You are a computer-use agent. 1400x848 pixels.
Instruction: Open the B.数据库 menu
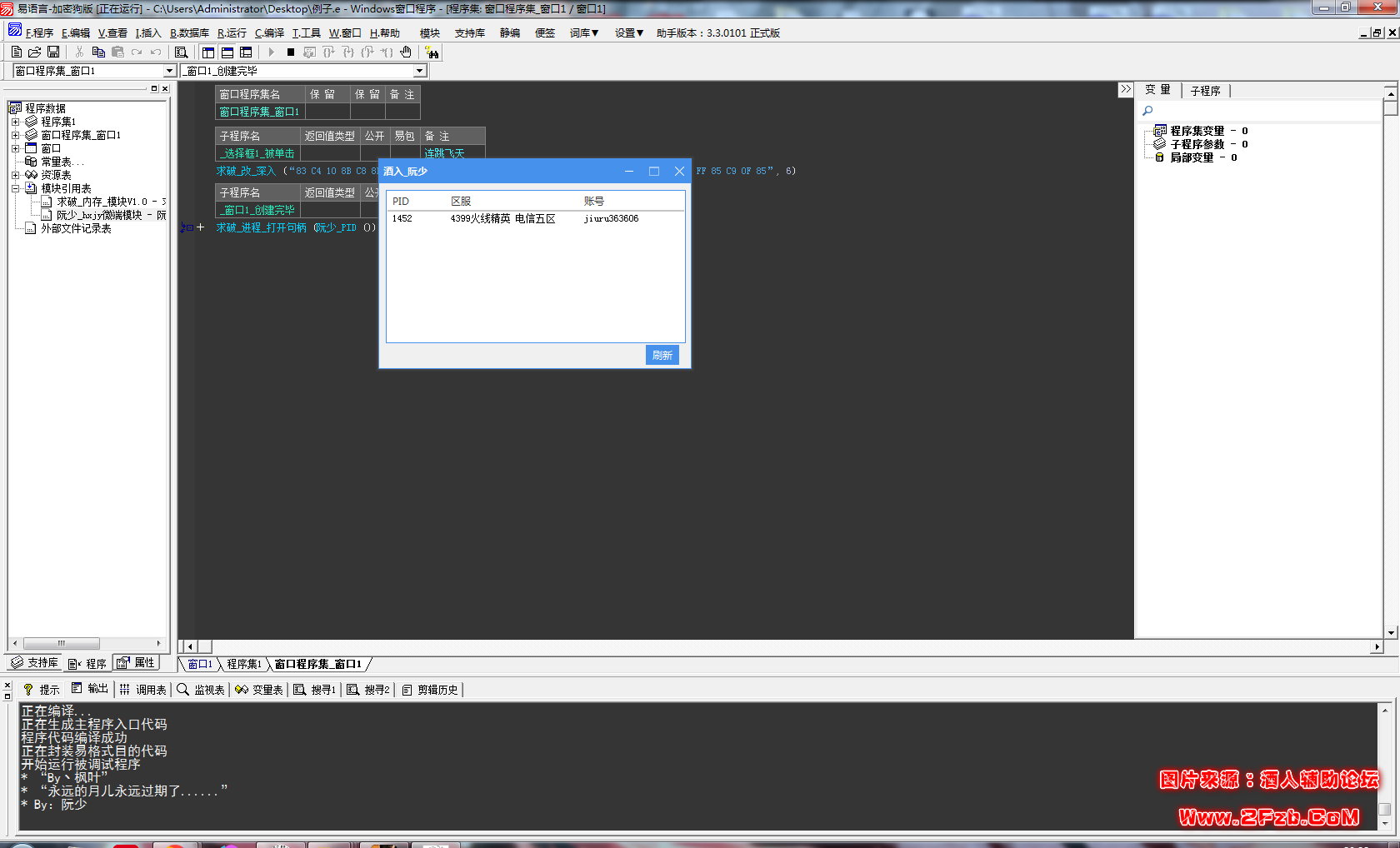(x=190, y=33)
